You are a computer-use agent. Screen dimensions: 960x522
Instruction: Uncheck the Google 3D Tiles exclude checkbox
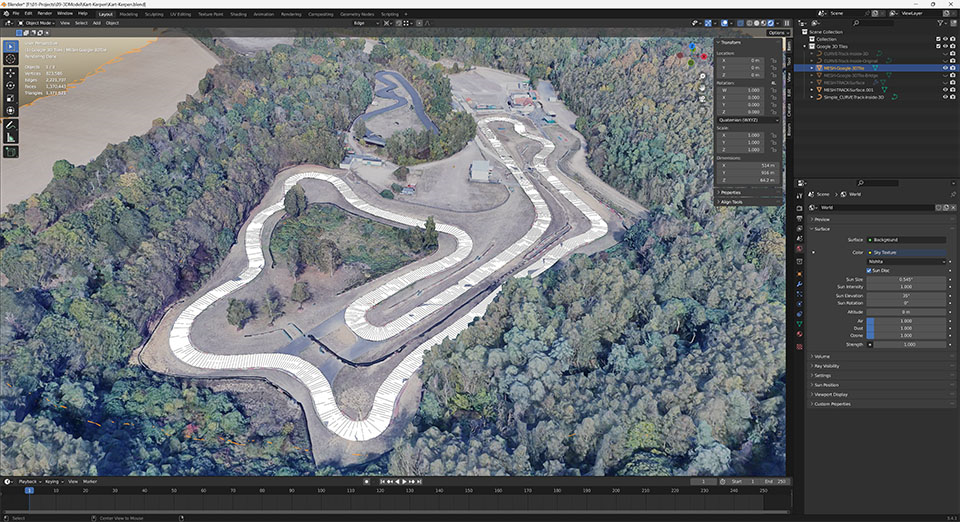pyautogui.click(x=938, y=47)
